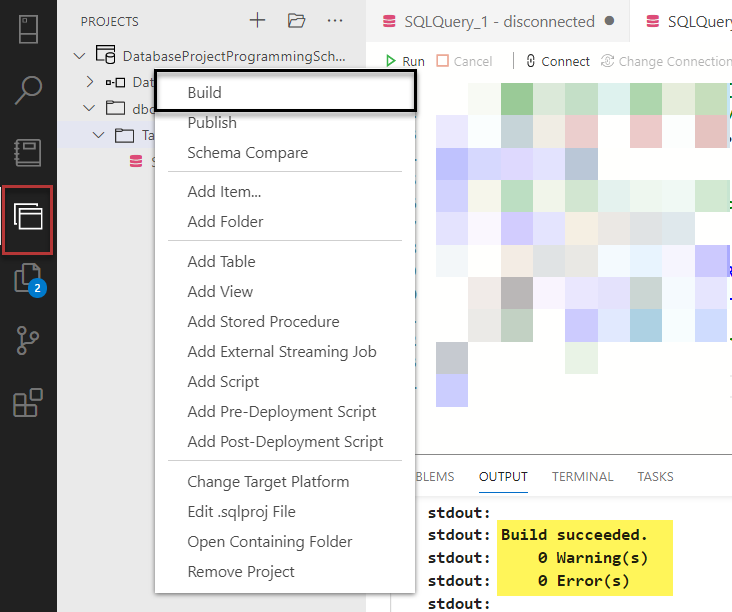
Task: Choose Add Stored Procedure option
Action: (263, 322)
